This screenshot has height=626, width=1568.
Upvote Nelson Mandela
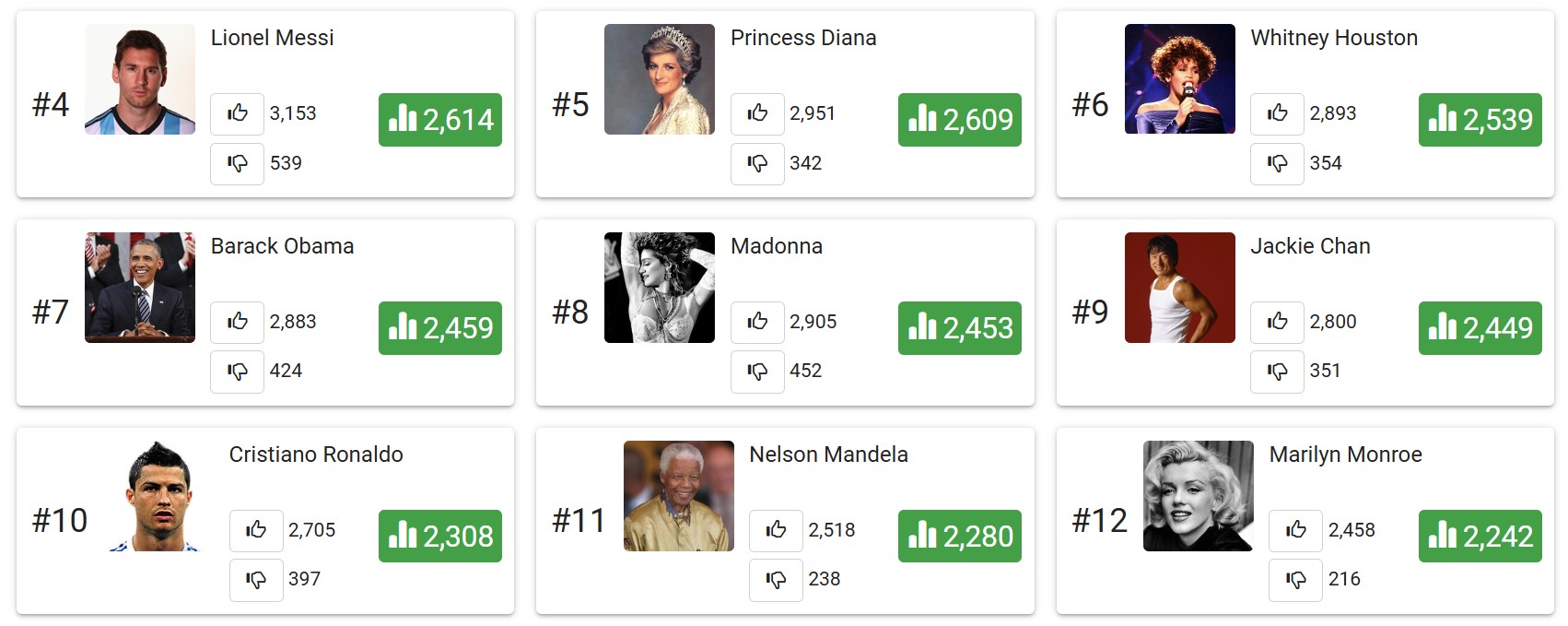(776, 530)
